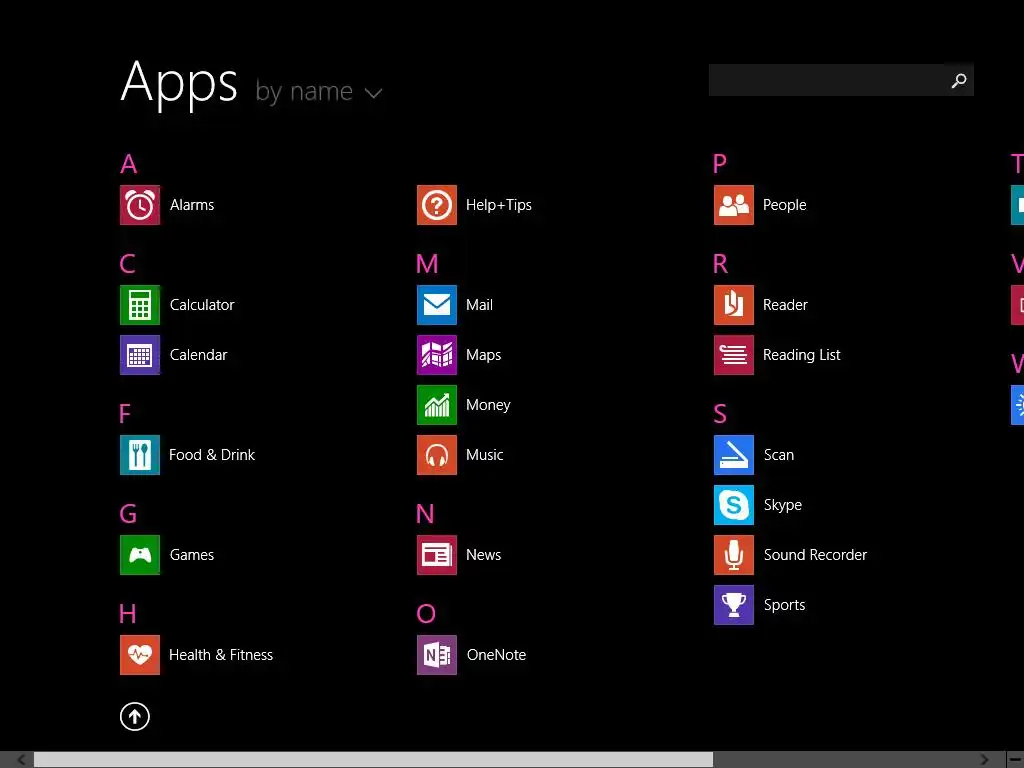Launch the Reader app icon
Screen dimensions: 1024x768
(x=734, y=305)
